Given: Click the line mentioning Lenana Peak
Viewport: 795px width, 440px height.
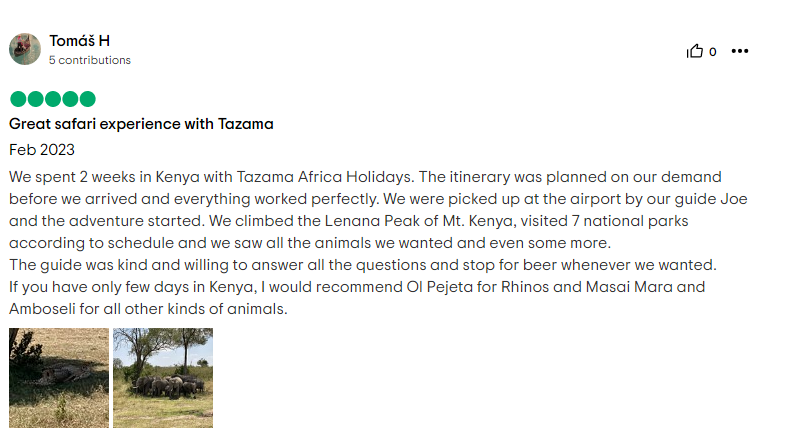Looking at the screenshot, I should 349,221.
